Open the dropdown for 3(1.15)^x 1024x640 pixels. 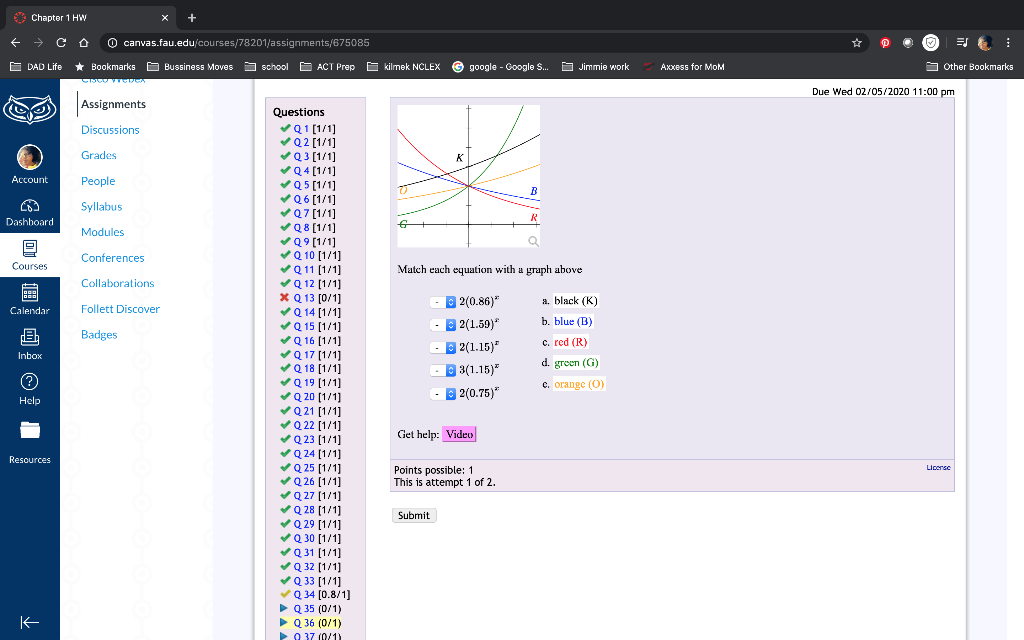click(x=443, y=370)
